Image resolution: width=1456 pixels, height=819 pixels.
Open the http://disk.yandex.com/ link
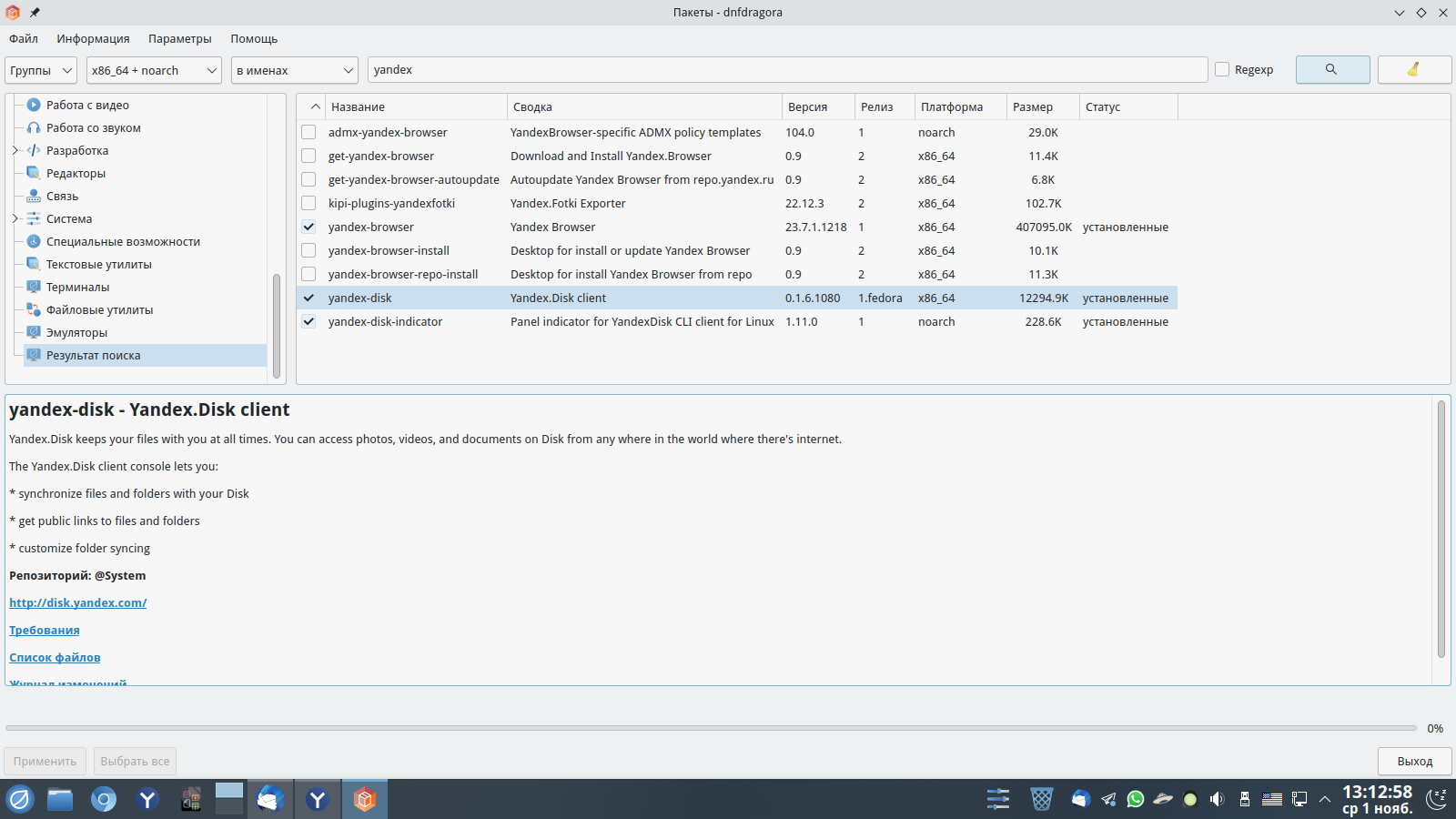point(78,602)
